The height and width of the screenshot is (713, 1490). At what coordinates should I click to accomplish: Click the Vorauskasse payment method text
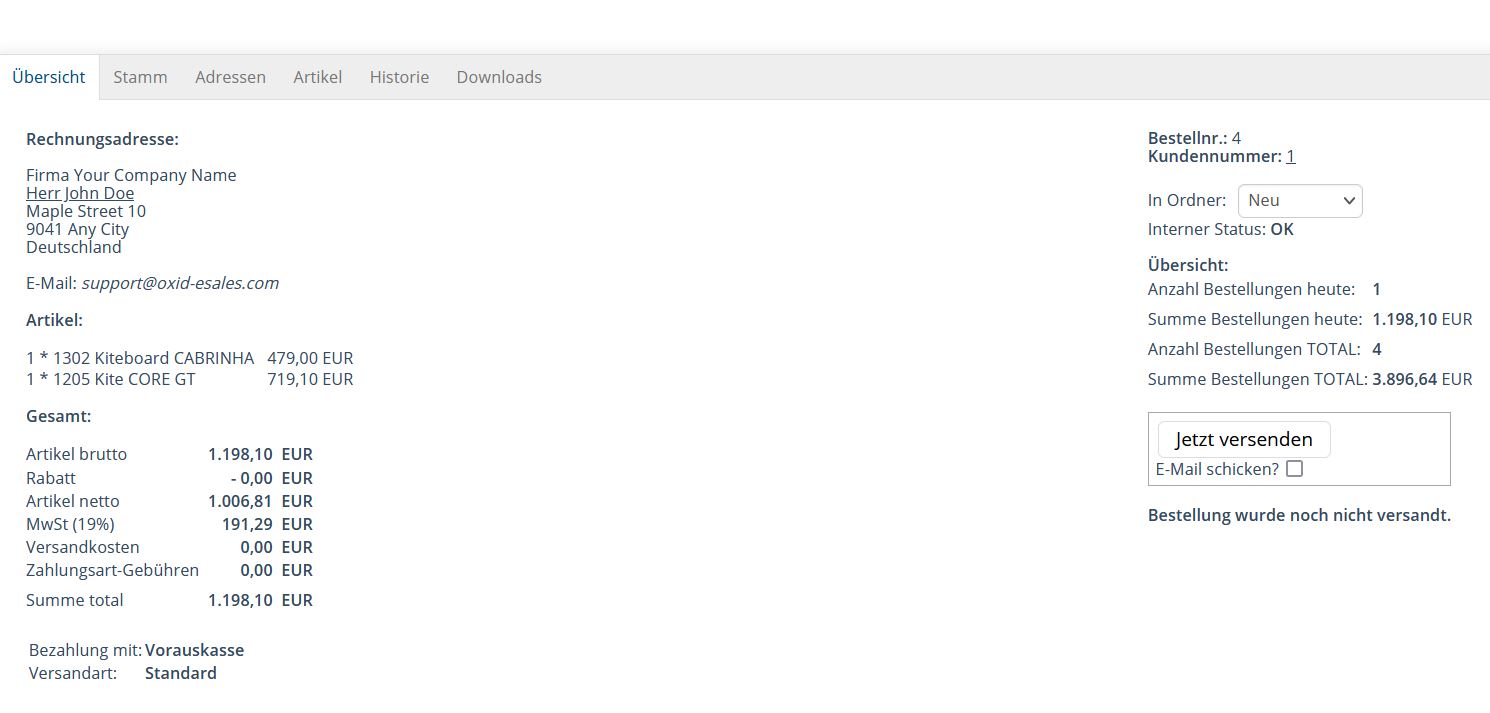(x=194, y=650)
